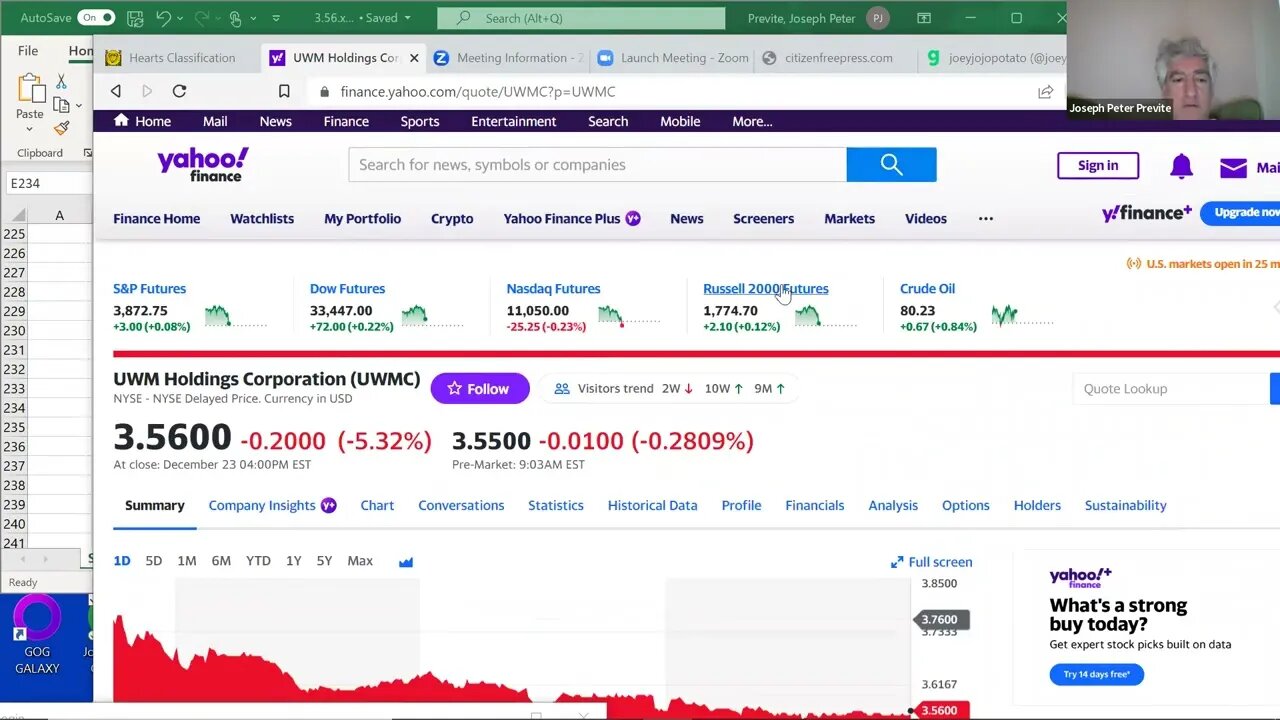Click the Follow star button for UWMC

[480, 388]
